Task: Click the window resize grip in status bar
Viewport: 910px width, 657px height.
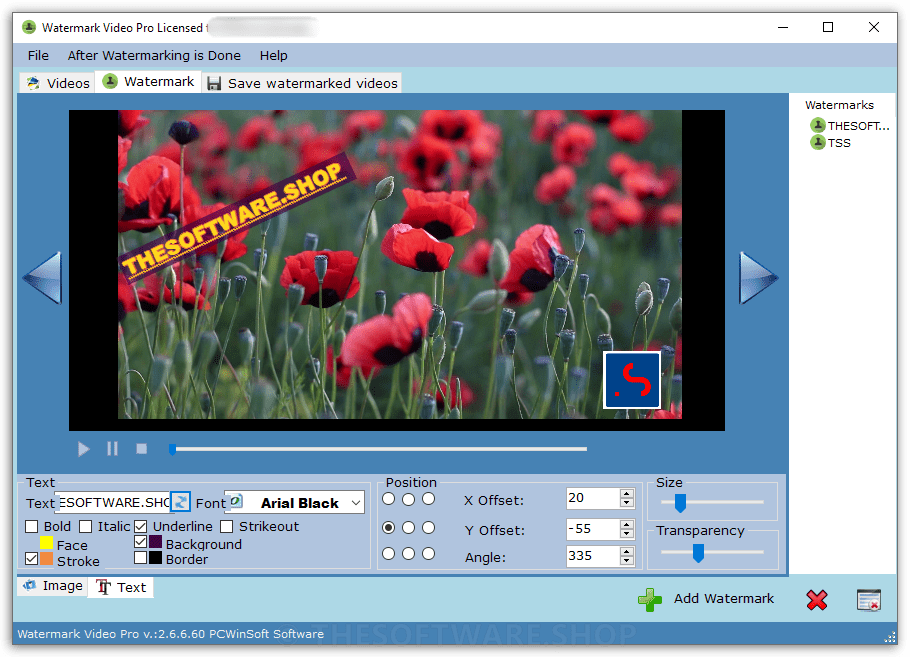Action: [x=890, y=637]
